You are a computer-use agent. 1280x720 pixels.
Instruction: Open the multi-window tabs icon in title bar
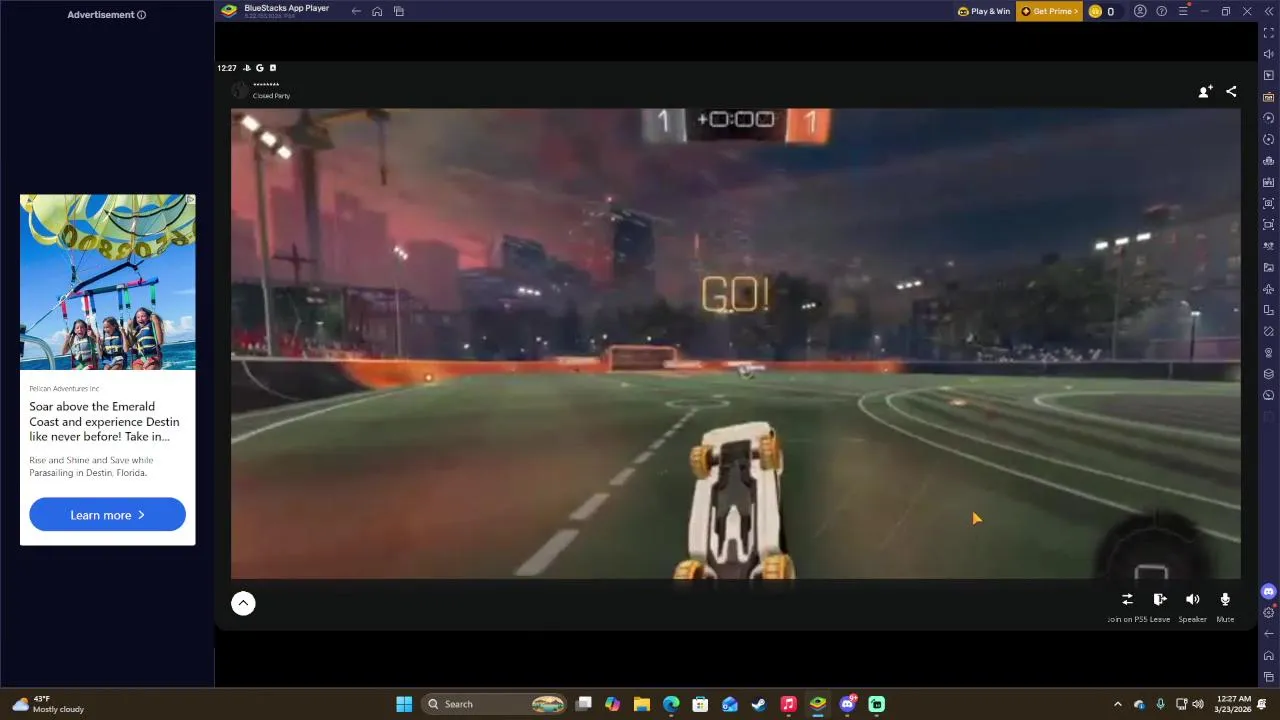(x=399, y=11)
